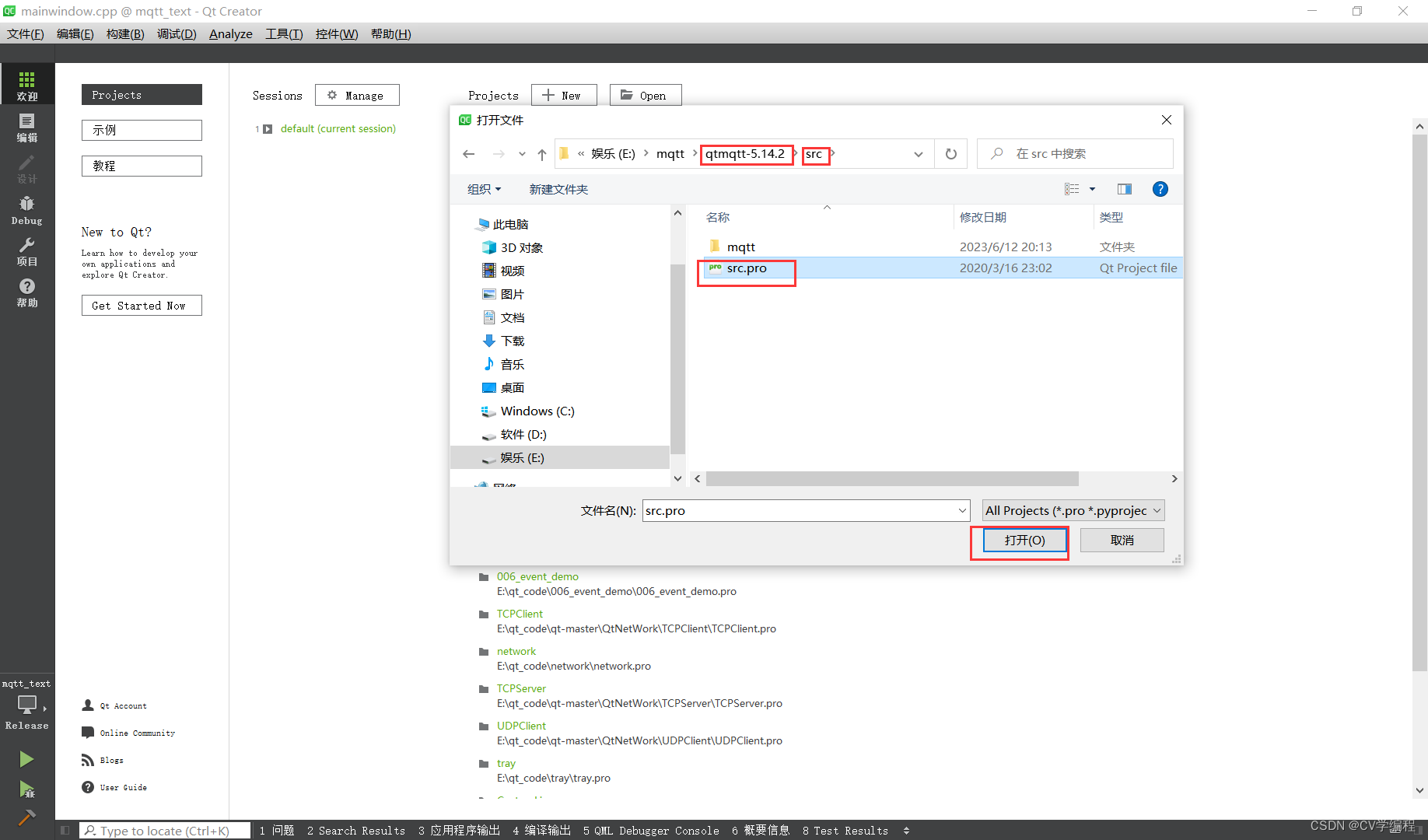Go forward in file dialog navigation

(499, 154)
